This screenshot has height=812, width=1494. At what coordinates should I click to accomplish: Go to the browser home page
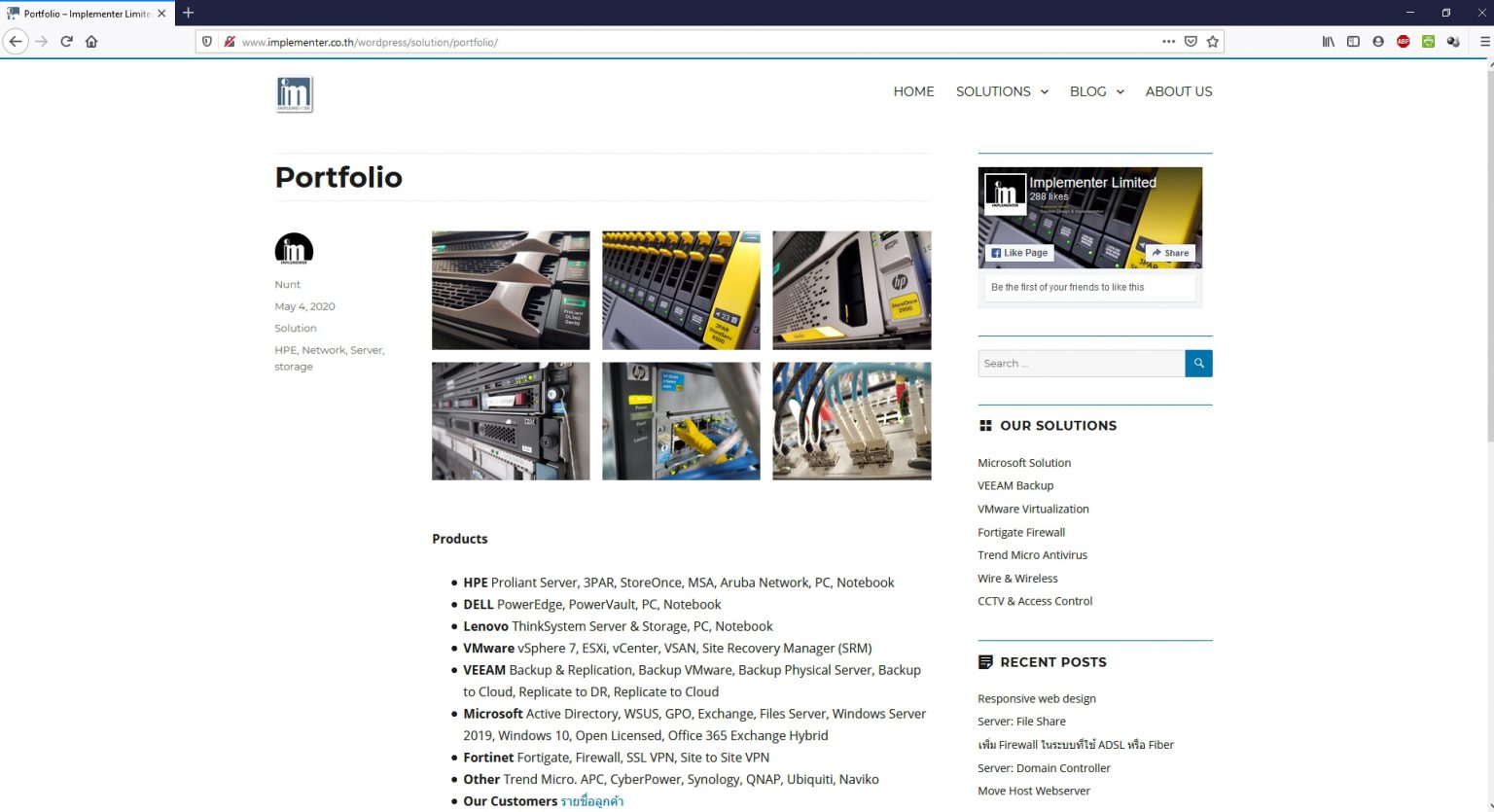[x=91, y=42]
